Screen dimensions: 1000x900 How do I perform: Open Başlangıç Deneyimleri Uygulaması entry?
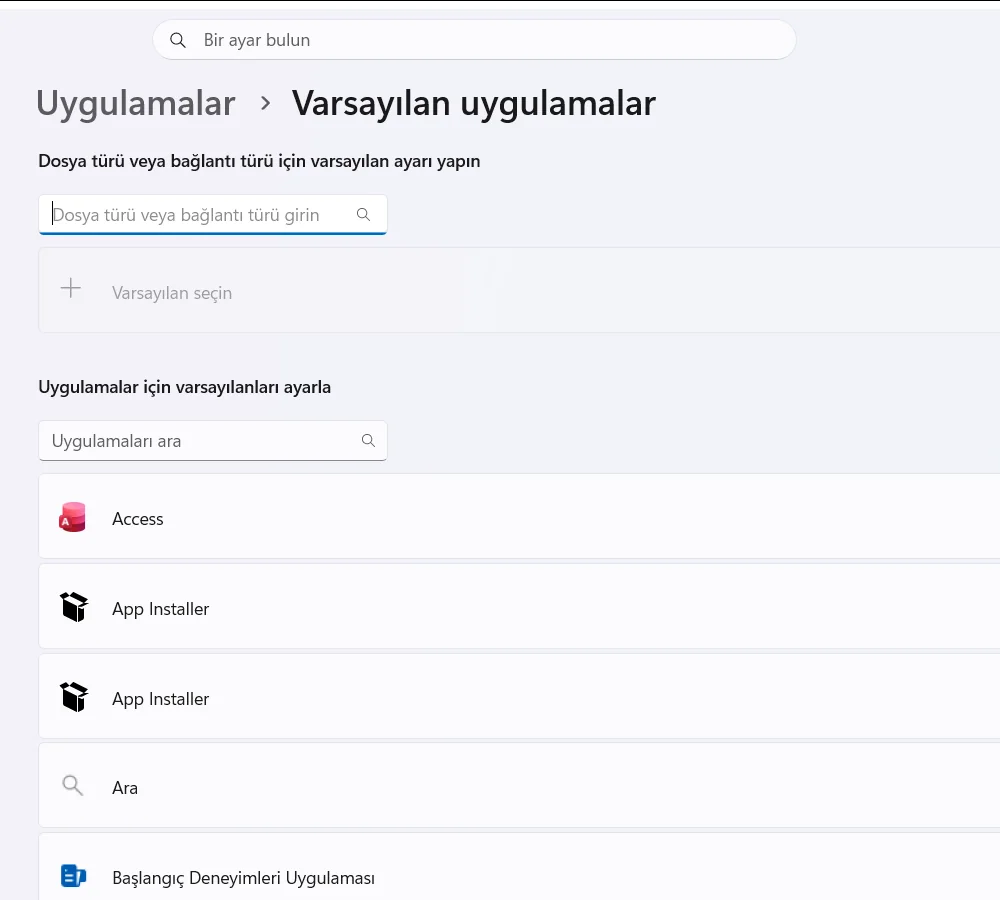(519, 867)
